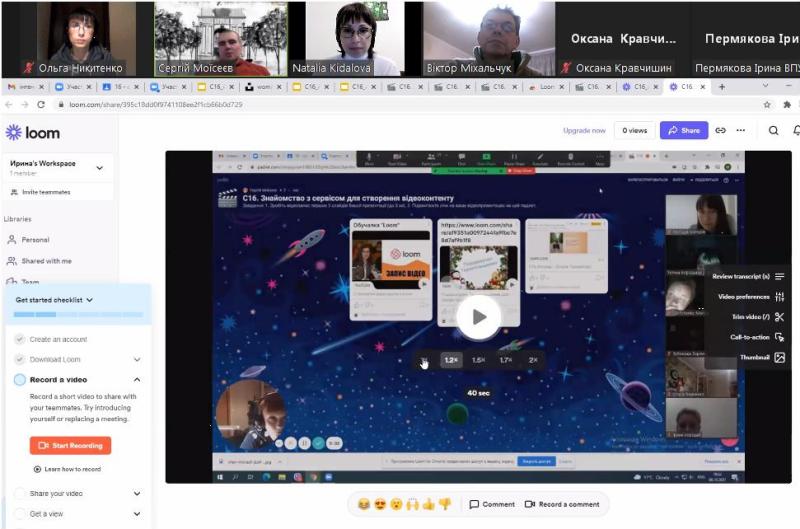Open Review transcript option
The image size is (800, 529).
click(779, 276)
